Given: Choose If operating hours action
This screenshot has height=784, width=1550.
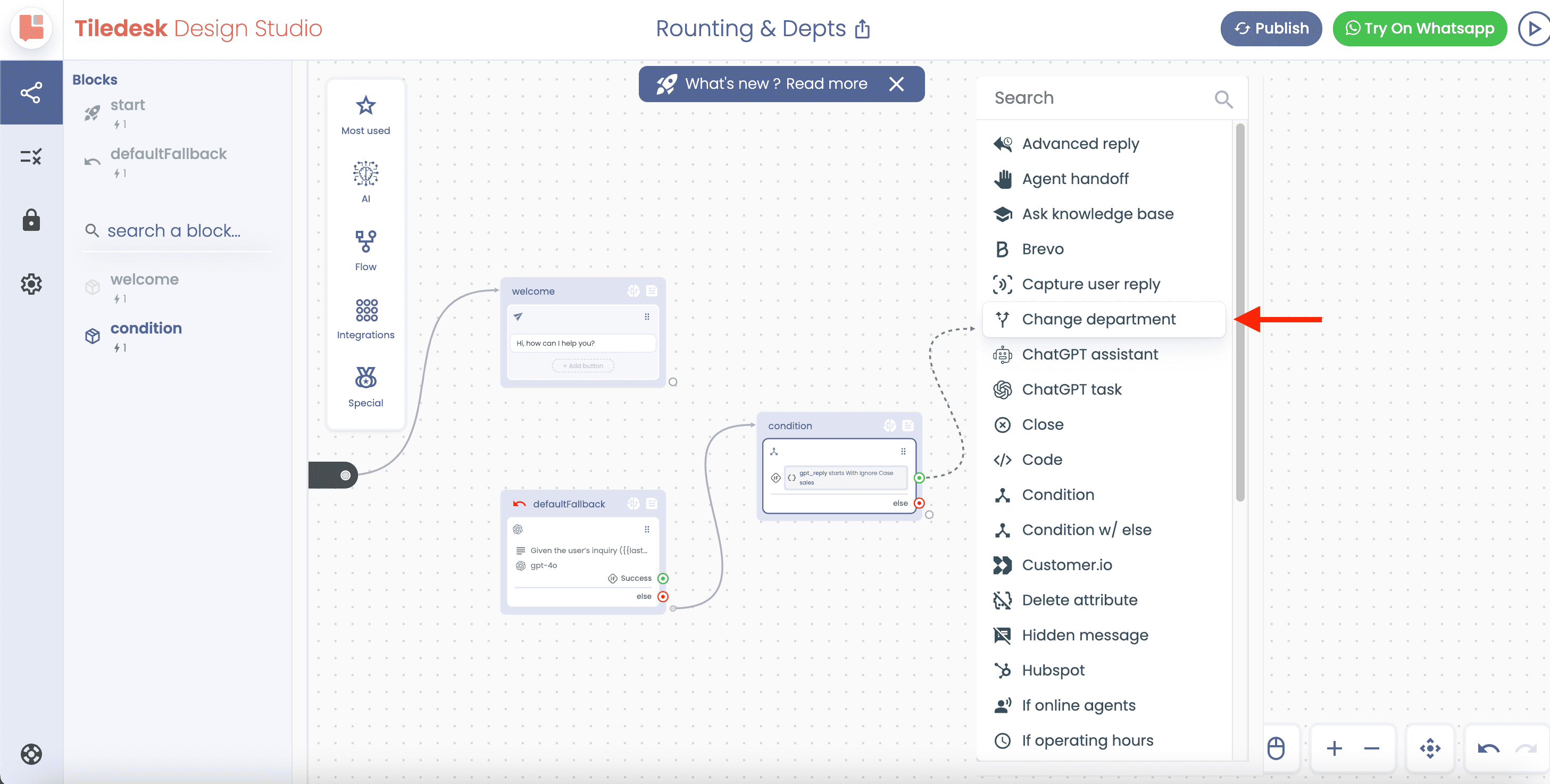Looking at the screenshot, I should pyautogui.click(x=1104, y=740).
